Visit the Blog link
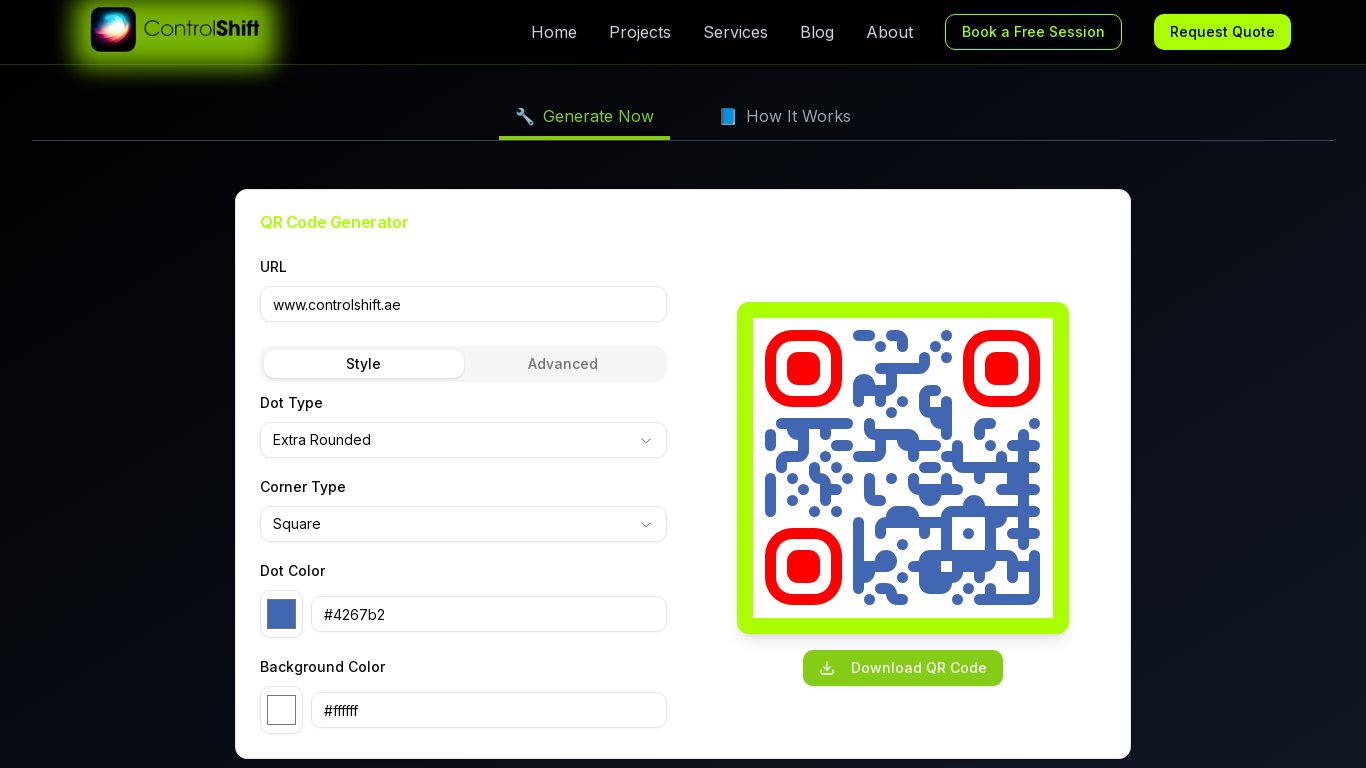1366x768 pixels. click(x=817, y=32)
